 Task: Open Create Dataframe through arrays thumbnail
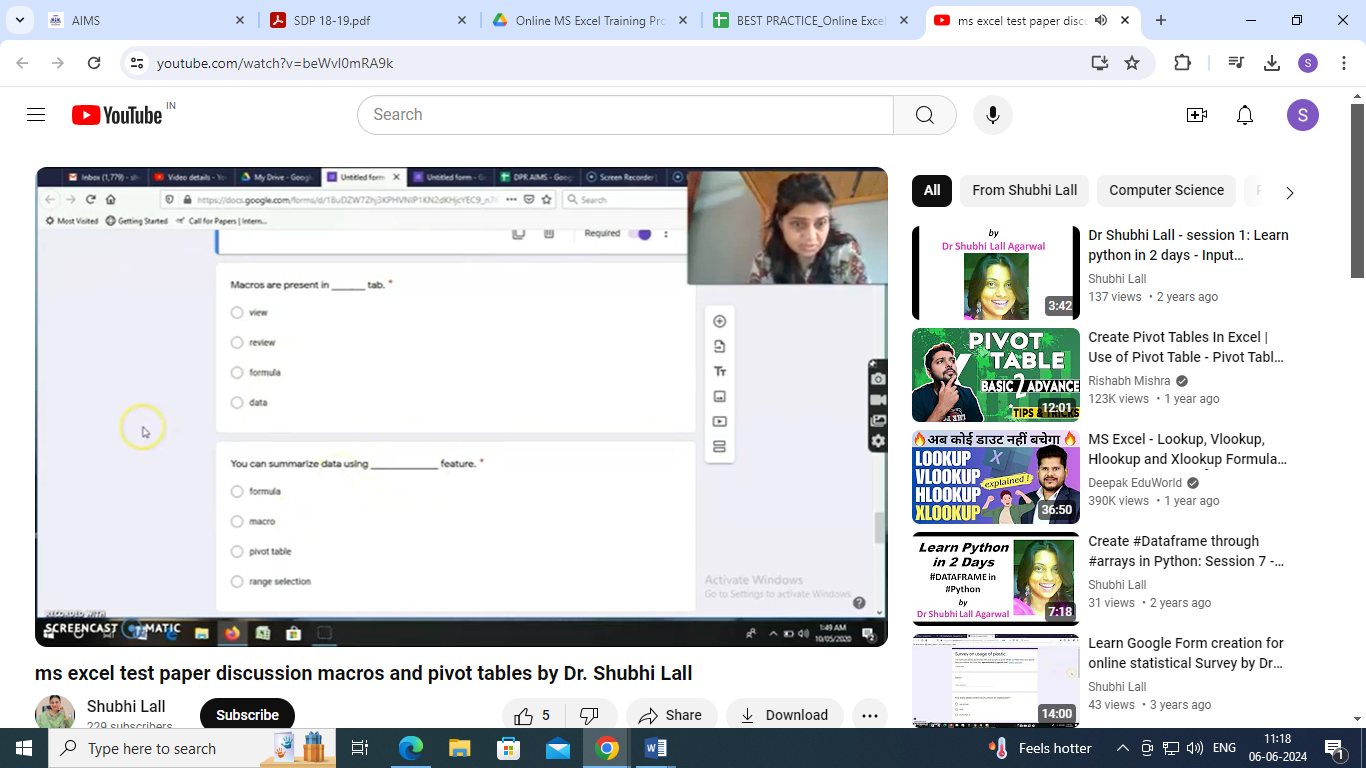tap(996, 579)
